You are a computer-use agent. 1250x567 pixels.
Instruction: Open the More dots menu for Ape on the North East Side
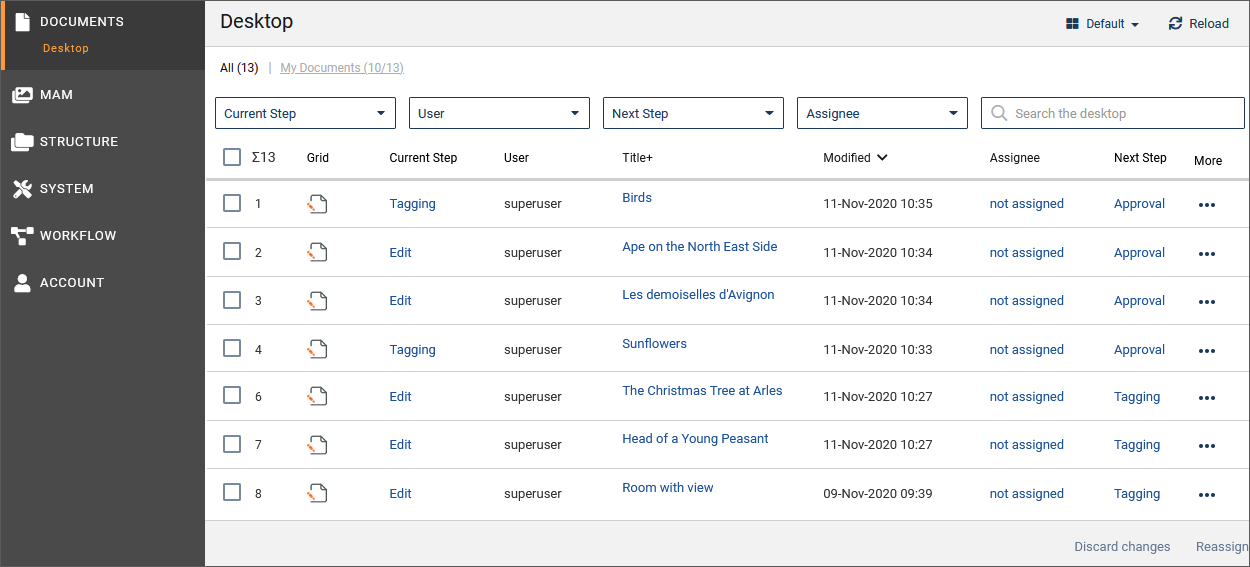tap(1207, 254)
